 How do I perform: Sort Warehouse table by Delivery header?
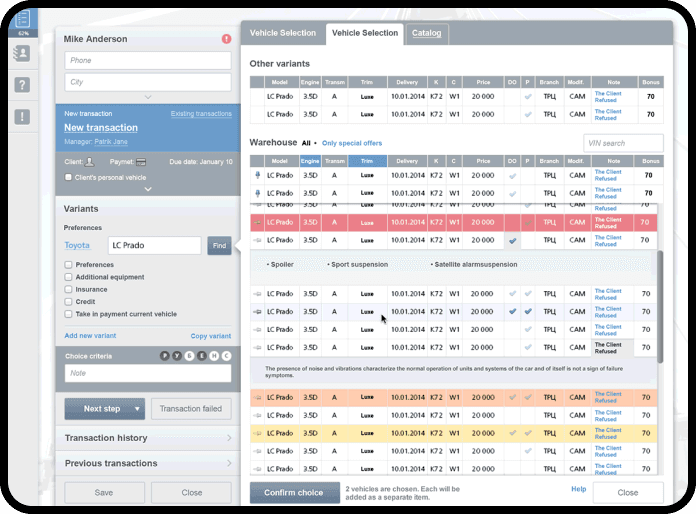pyautogui.click(x=407, y=161)
